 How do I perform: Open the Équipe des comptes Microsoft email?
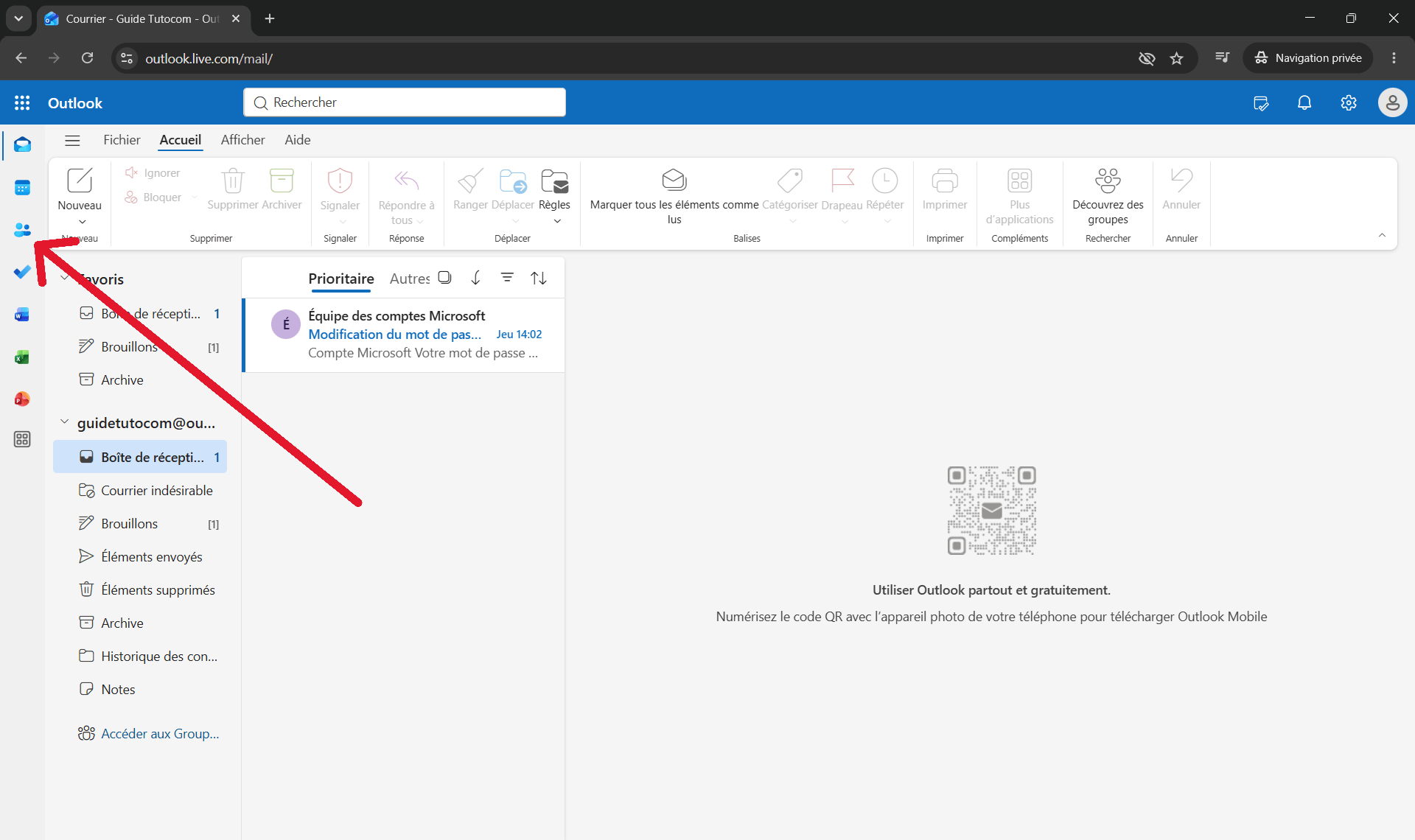click(404, 335)
